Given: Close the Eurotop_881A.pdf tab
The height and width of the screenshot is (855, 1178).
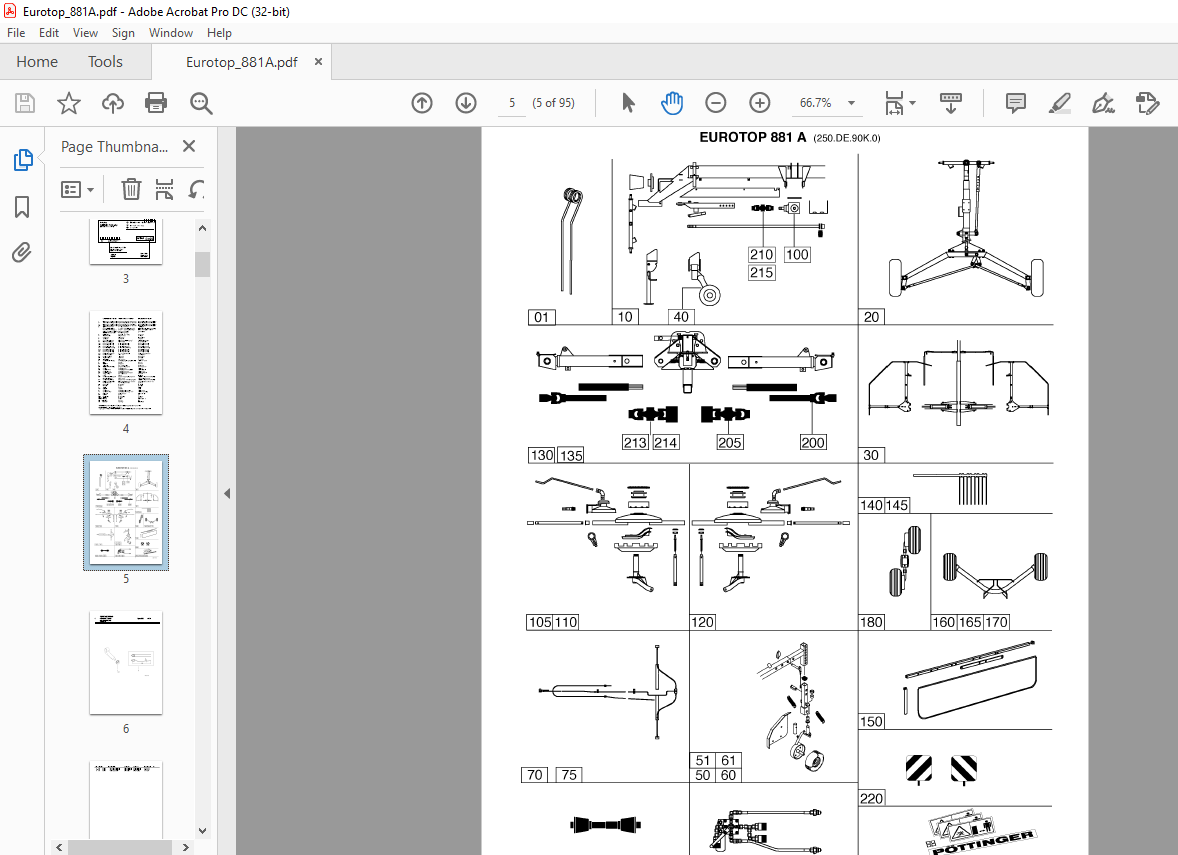Looking at the screenshot, I should tap(319, 62).
